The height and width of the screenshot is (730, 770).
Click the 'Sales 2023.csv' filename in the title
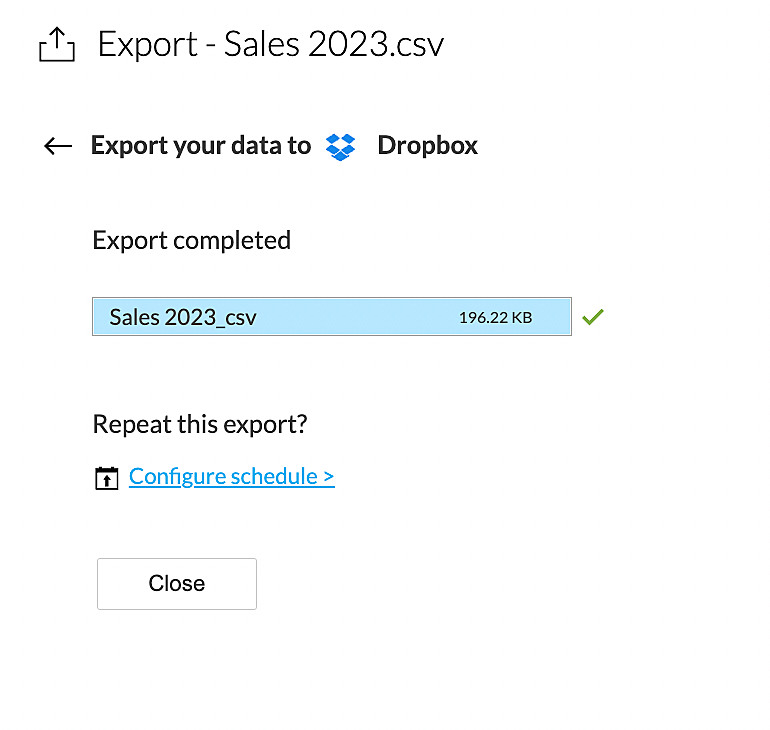coord(334,45)
